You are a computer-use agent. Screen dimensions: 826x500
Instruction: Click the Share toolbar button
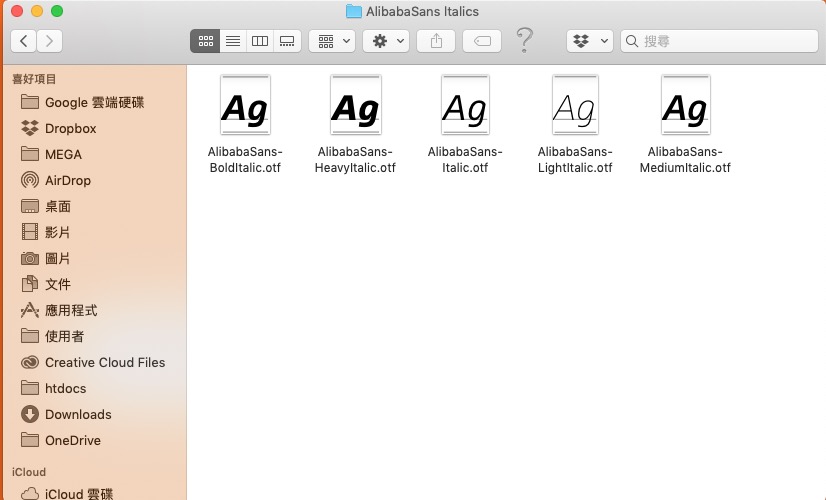pyautogui.click(x=436, y=41)
